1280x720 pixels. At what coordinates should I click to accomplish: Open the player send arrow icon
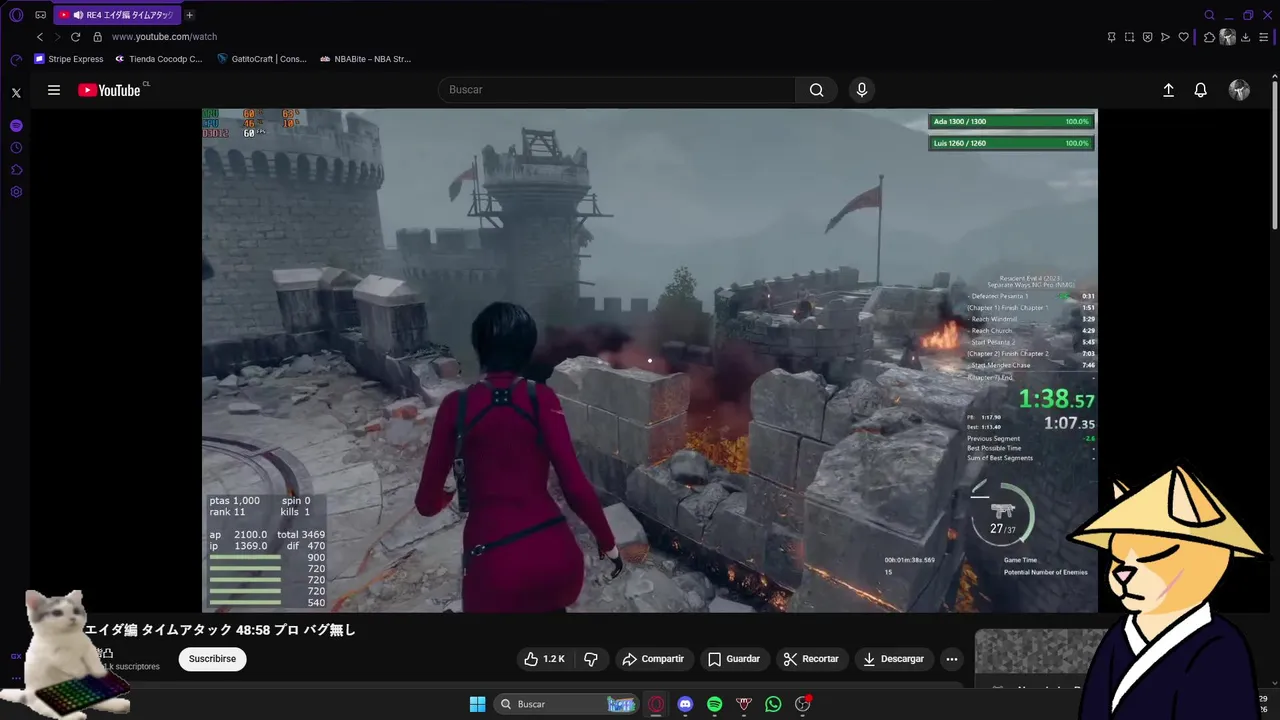(x=1165, y=37)
